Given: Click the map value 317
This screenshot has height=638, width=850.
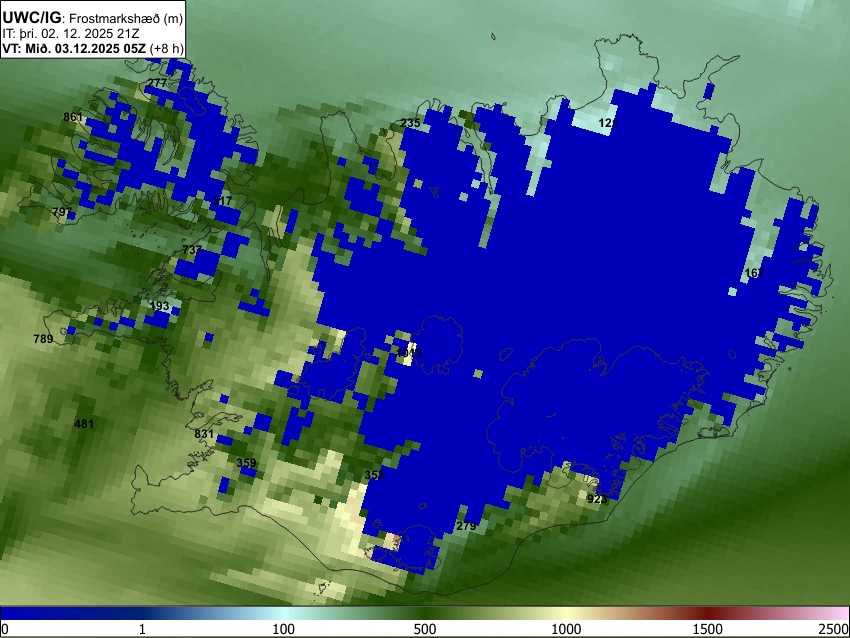Looking at the screenshot, I should 222,201.
